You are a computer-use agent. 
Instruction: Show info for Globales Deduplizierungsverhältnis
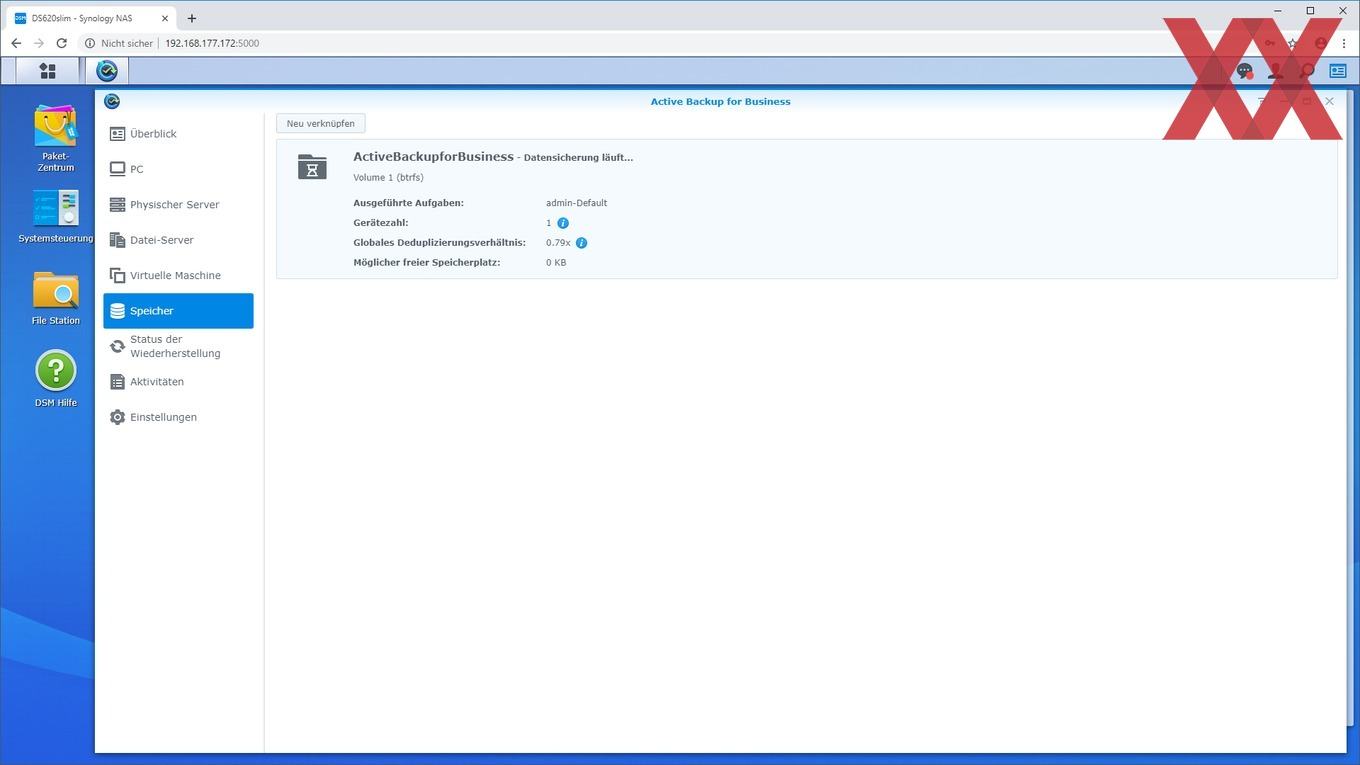[x=582, y=243]
